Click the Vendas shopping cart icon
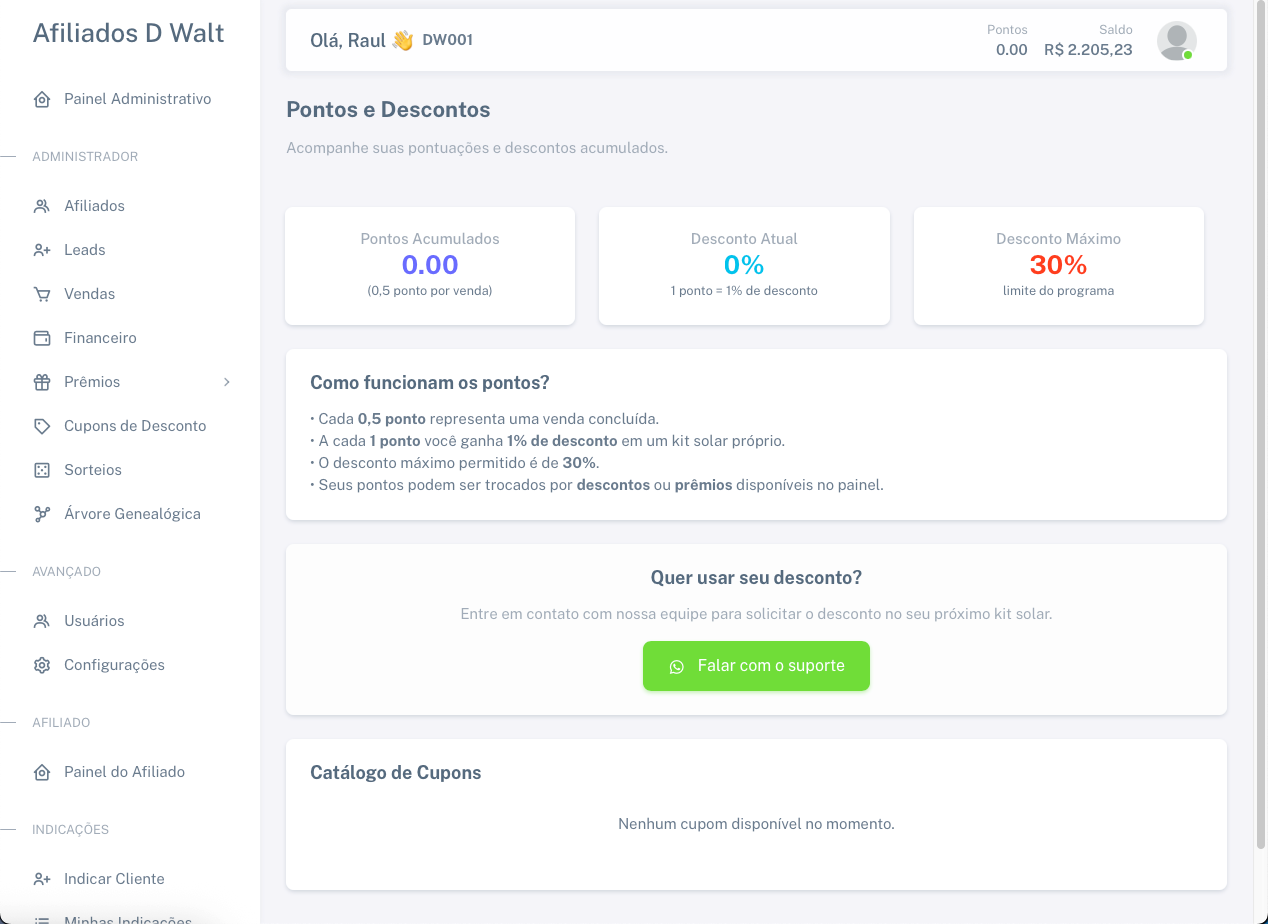Screen dimensions: 1268x924 coord(42,294)
